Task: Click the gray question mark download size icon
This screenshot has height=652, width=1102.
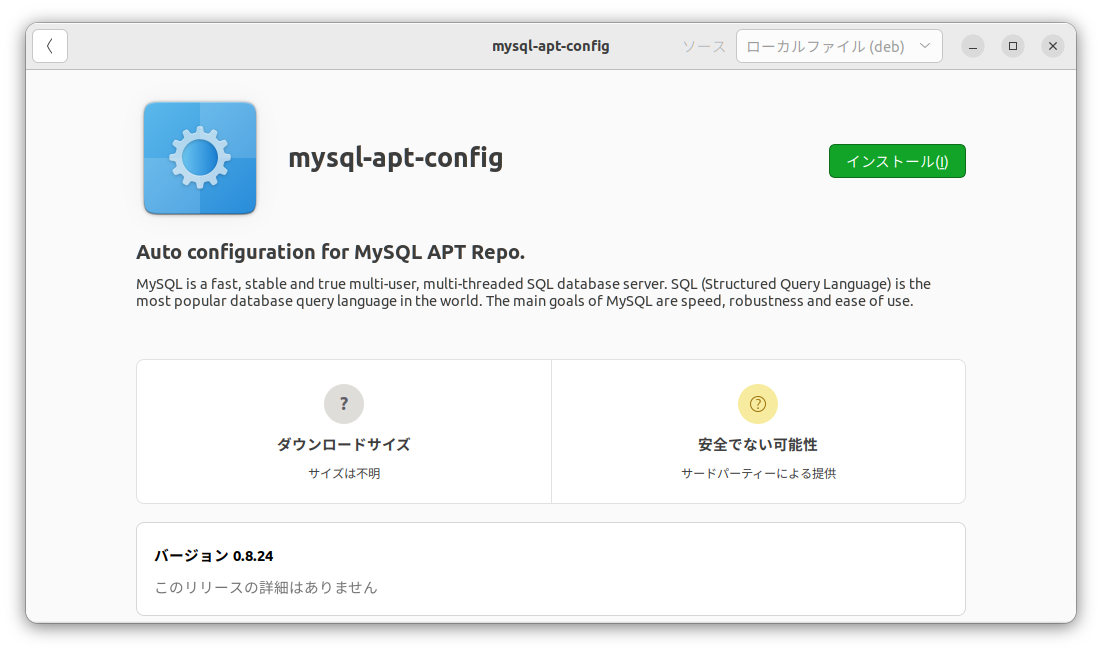Action: tap(344, 404)
